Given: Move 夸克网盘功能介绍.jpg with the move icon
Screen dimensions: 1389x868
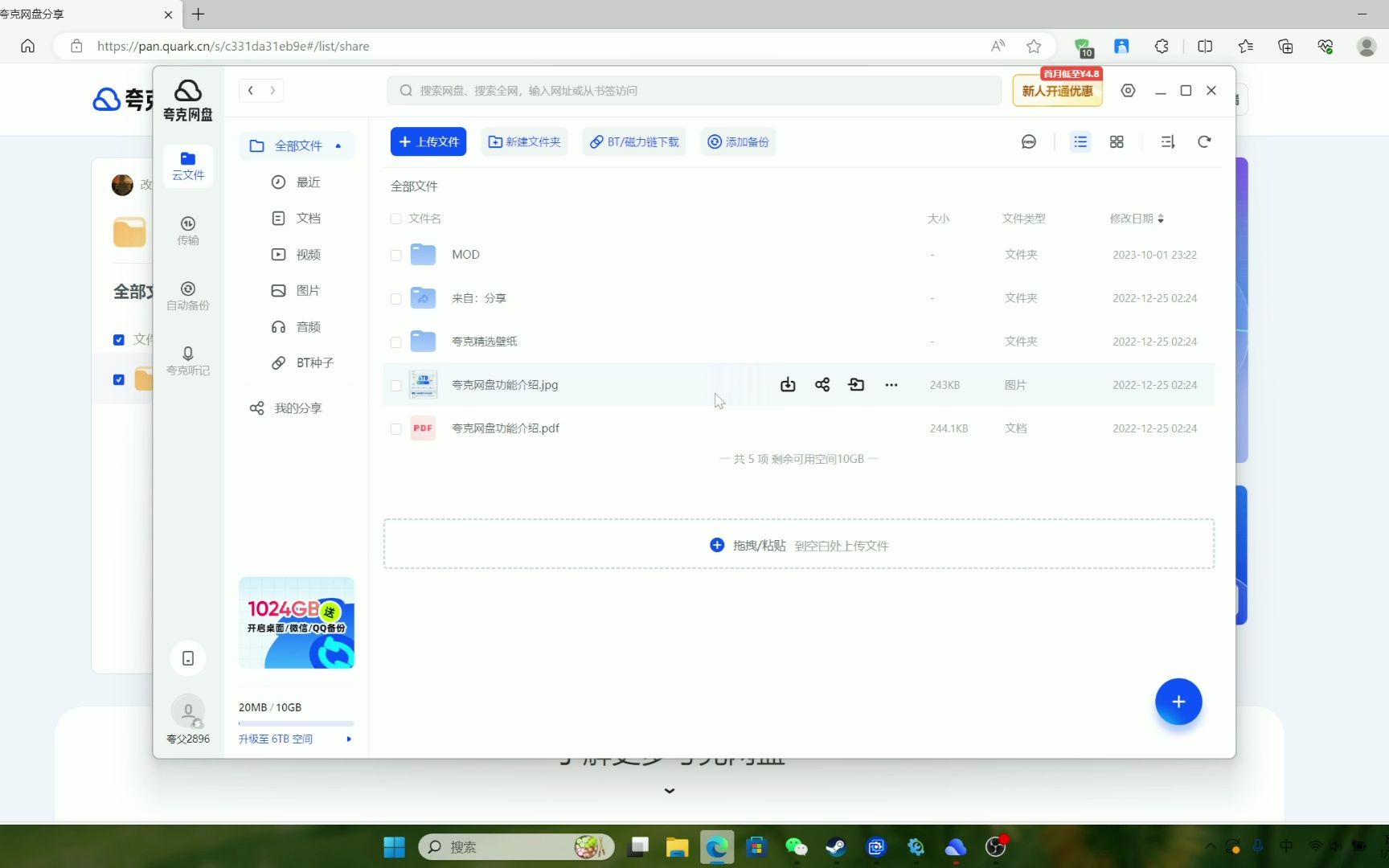Looking at the screenshot, I should pyautogui.click(x=857, y=385).
